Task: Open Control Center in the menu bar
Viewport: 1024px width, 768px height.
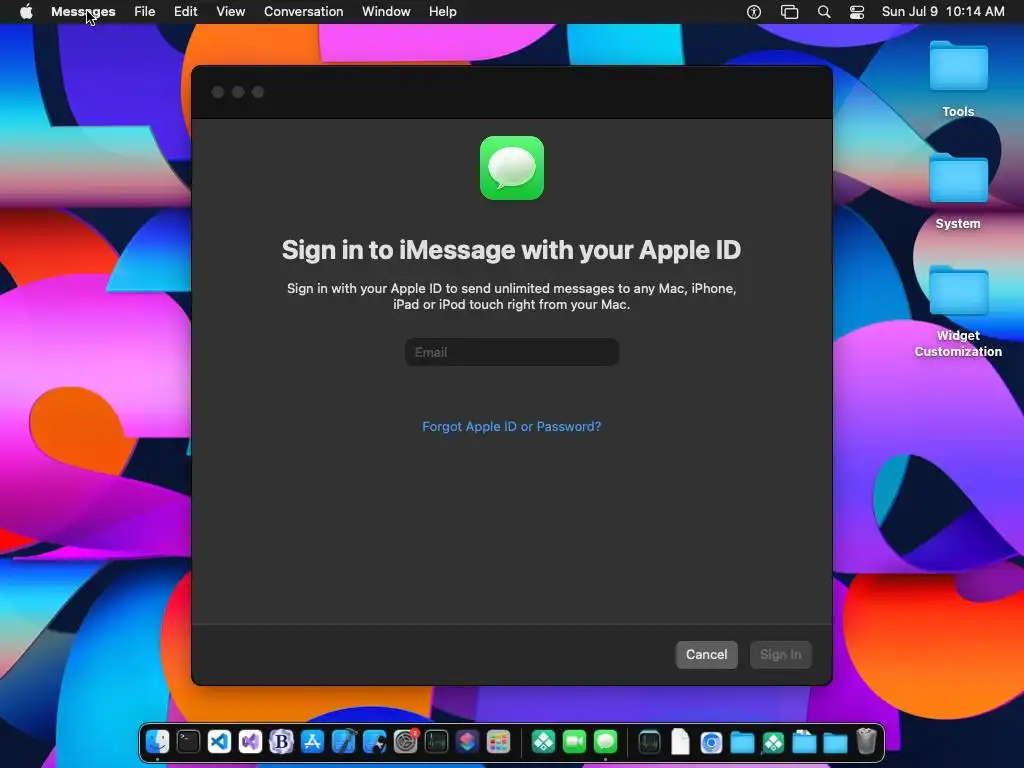Action: click(857, 12)
